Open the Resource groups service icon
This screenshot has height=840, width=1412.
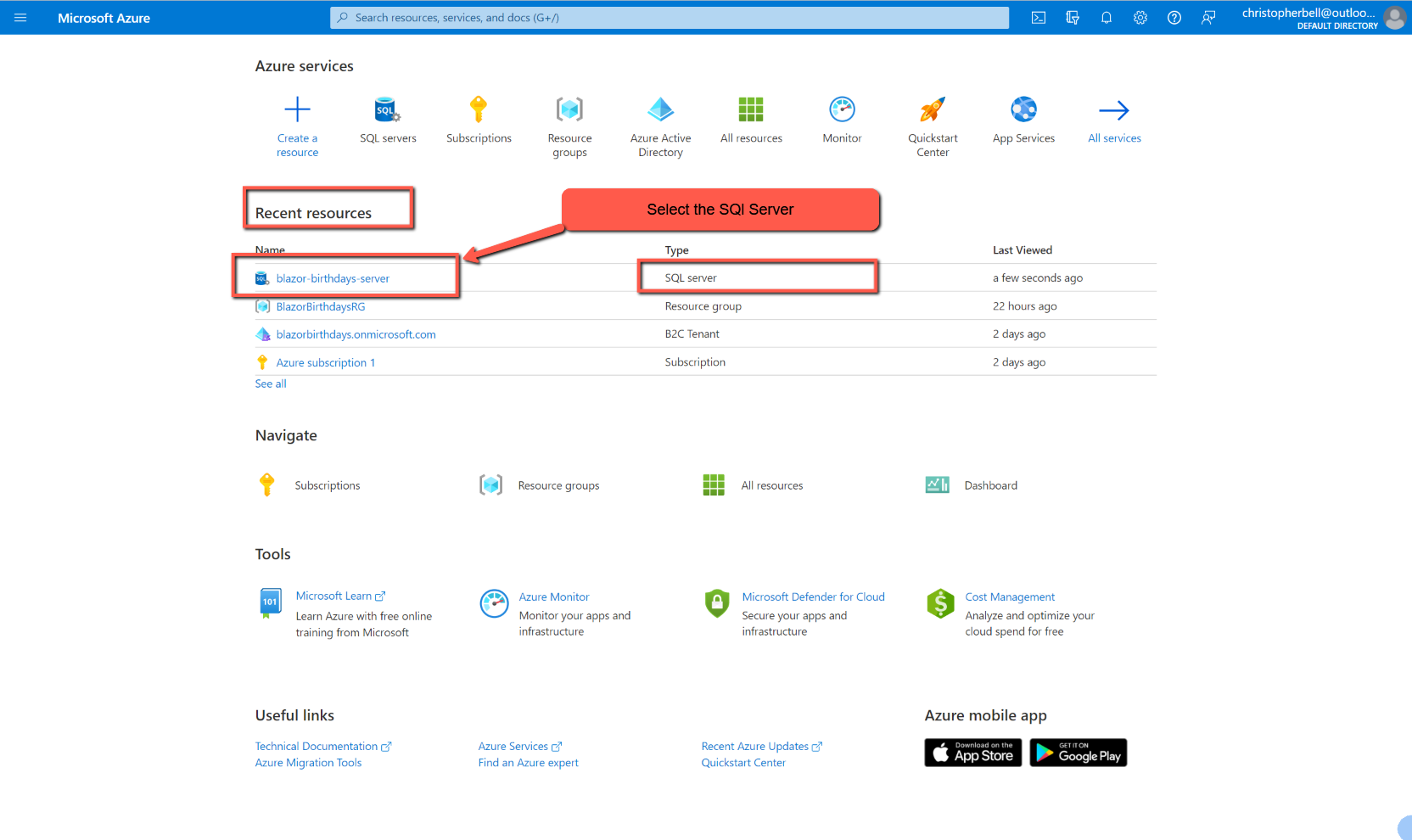point(569,110)
